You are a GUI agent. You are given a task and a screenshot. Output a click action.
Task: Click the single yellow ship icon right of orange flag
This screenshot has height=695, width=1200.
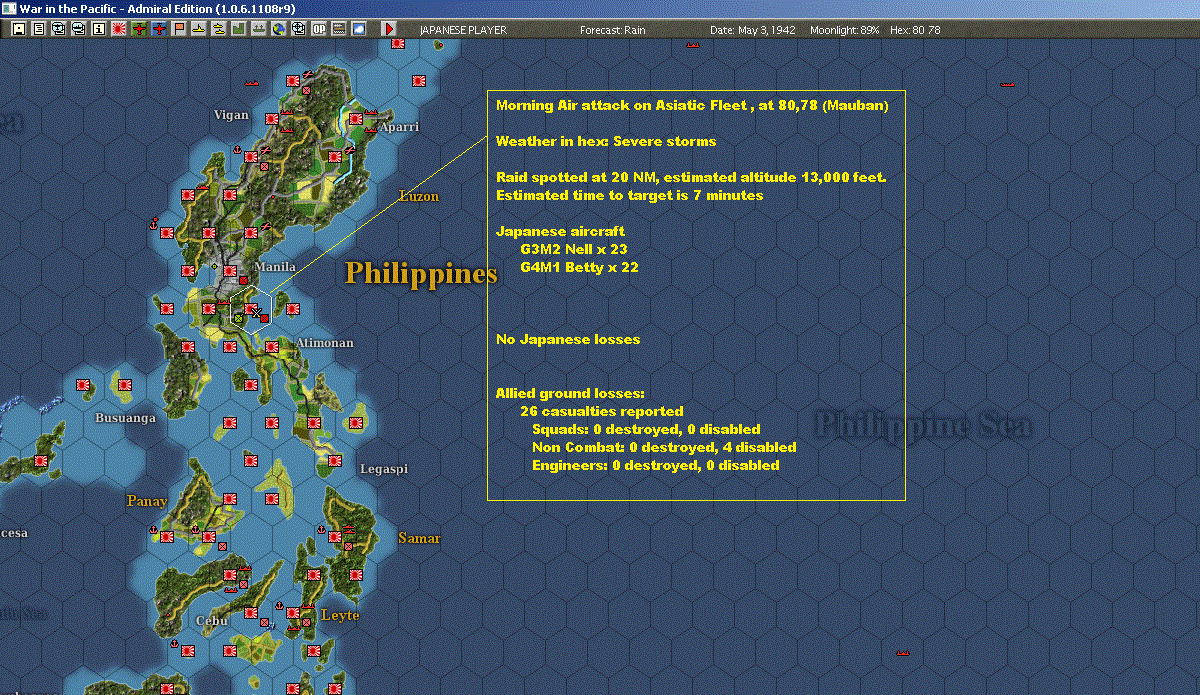198,29
